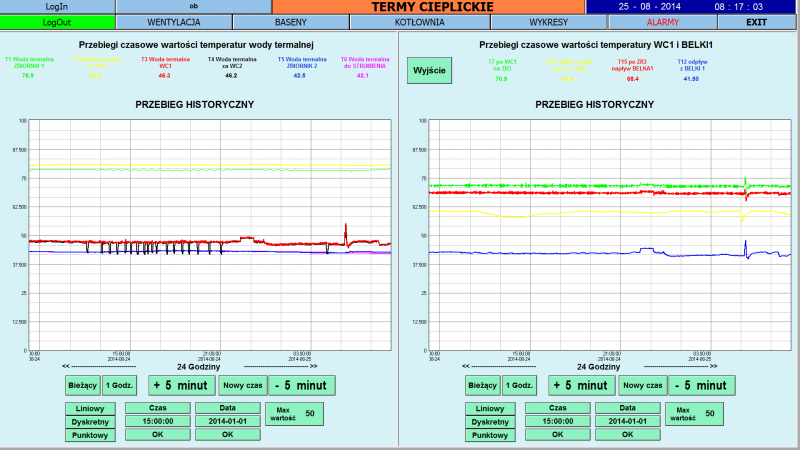The width and height of the screenshot is (800, 450).
Task: Open the WENTYLACJA screen
Action: click(x=174, y=22)
